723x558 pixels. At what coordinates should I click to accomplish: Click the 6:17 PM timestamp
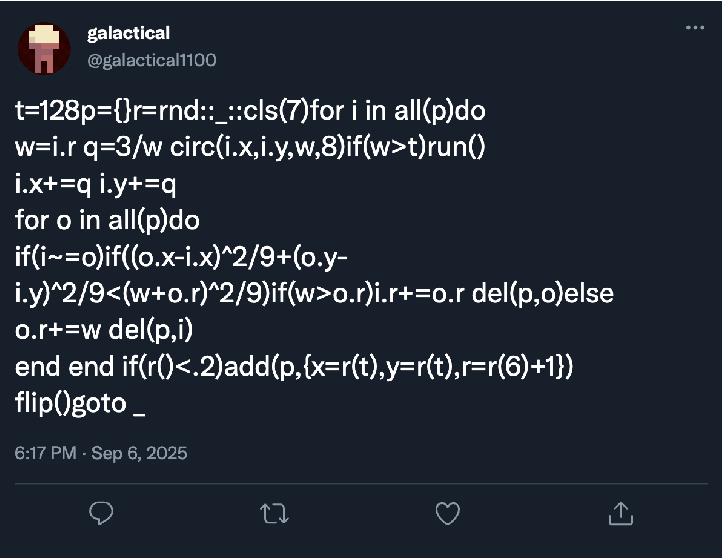click(45, 453)
